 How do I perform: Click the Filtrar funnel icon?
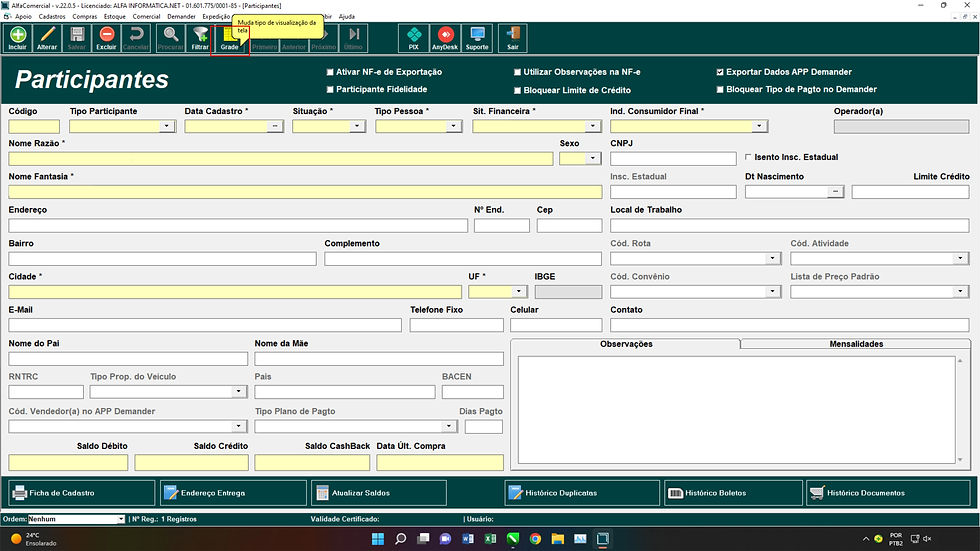(200, 38)
